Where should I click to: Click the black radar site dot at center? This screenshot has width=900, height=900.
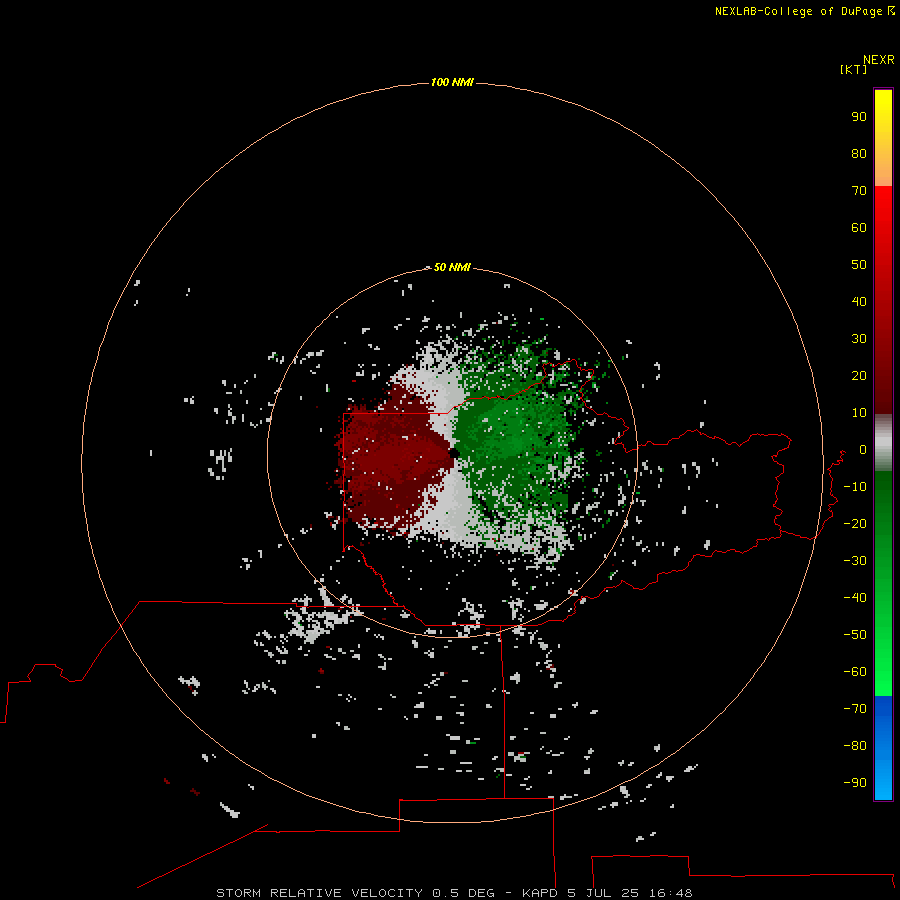coord(454,453)
